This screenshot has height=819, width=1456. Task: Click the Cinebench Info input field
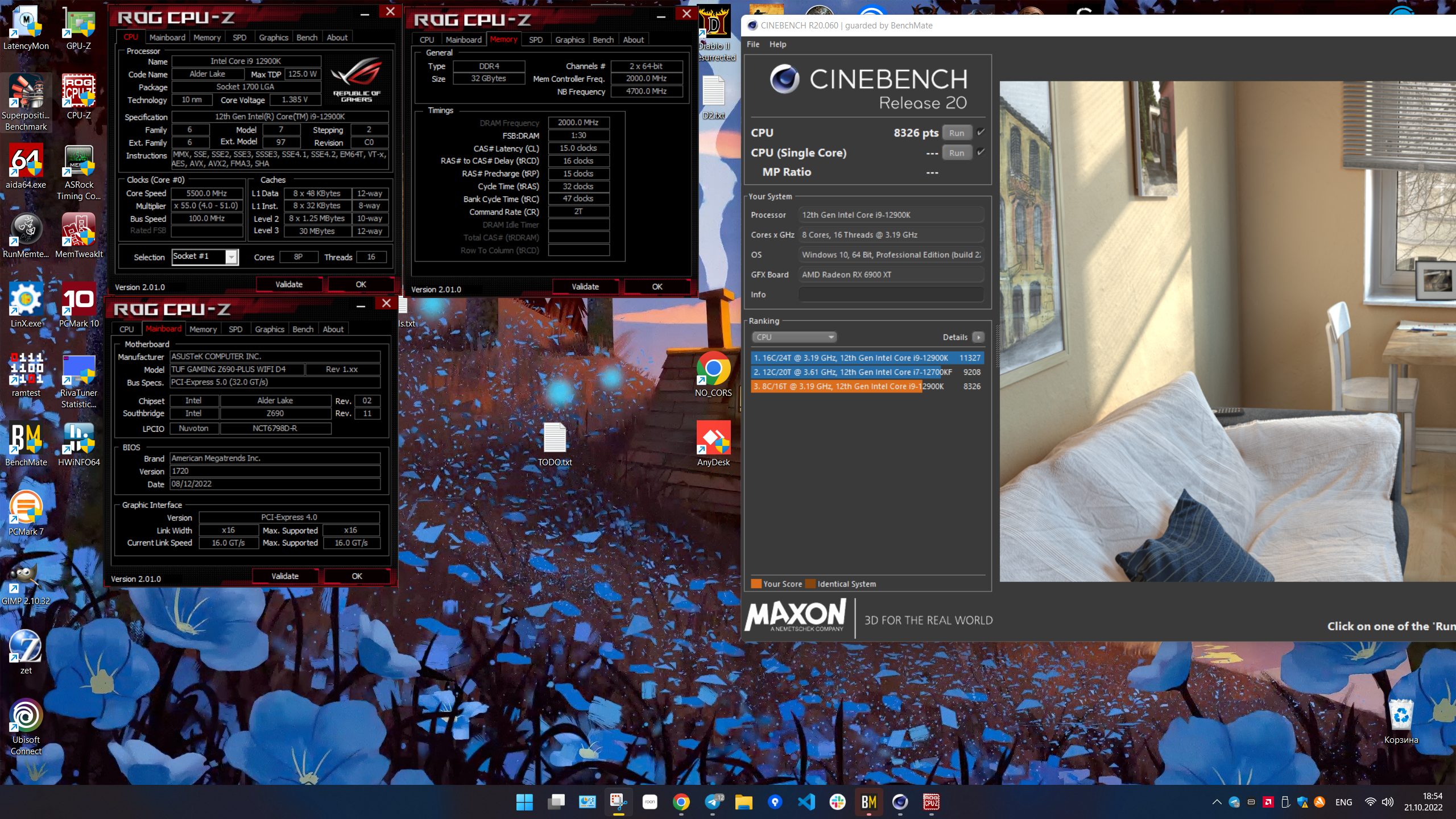pos(891,295)
